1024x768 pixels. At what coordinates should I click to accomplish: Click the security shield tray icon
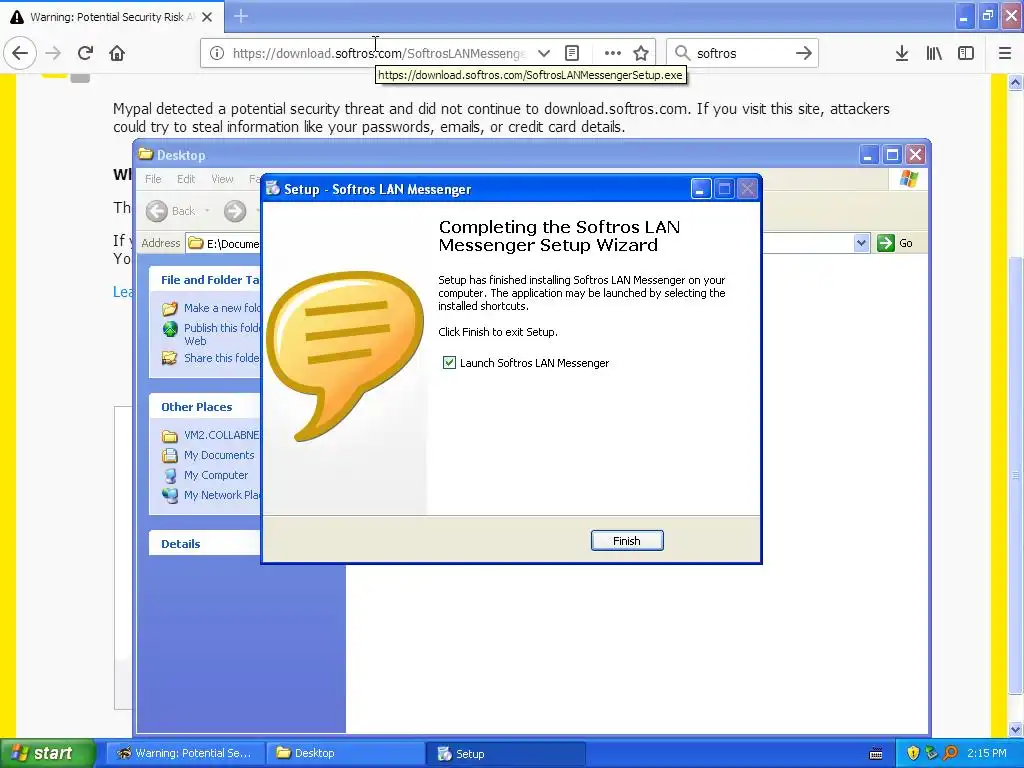913,754
